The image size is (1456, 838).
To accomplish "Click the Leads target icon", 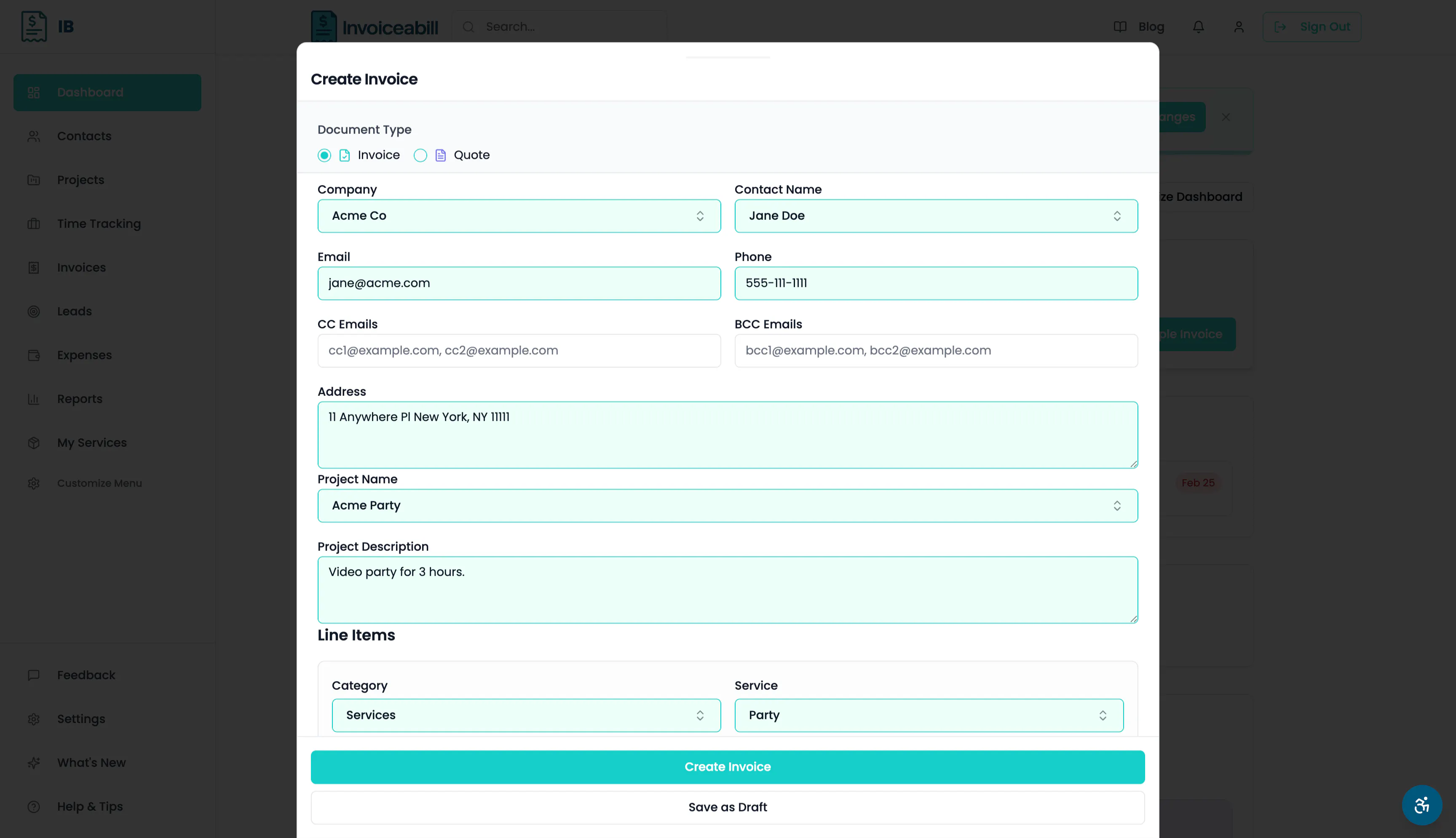I will click(x=34, y=311).
